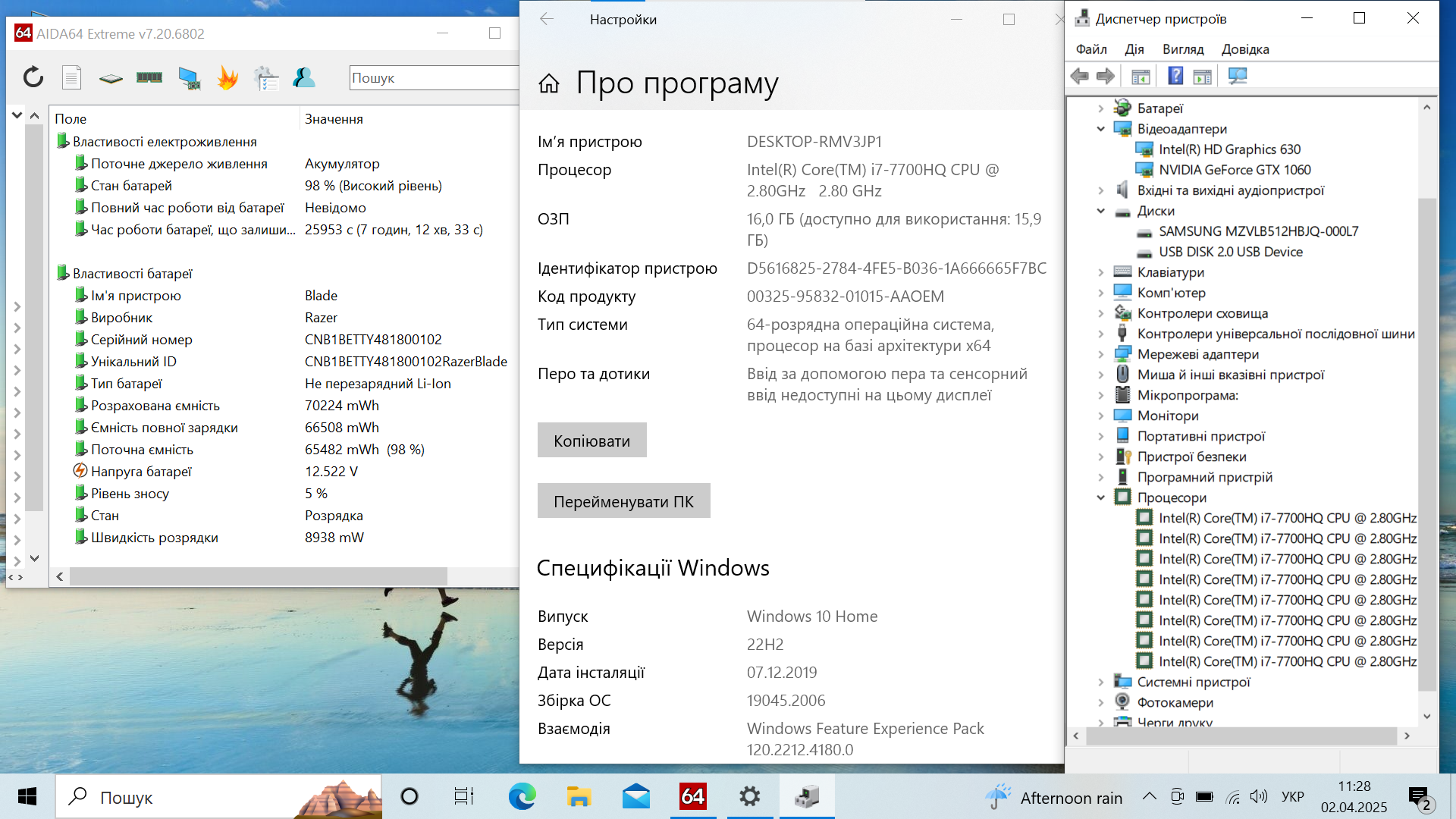Screen dimensions: 1456x819
Task: Click the AIDA64 motherboard chip icon
Action: pyautogui.click(x=111, y=78)
